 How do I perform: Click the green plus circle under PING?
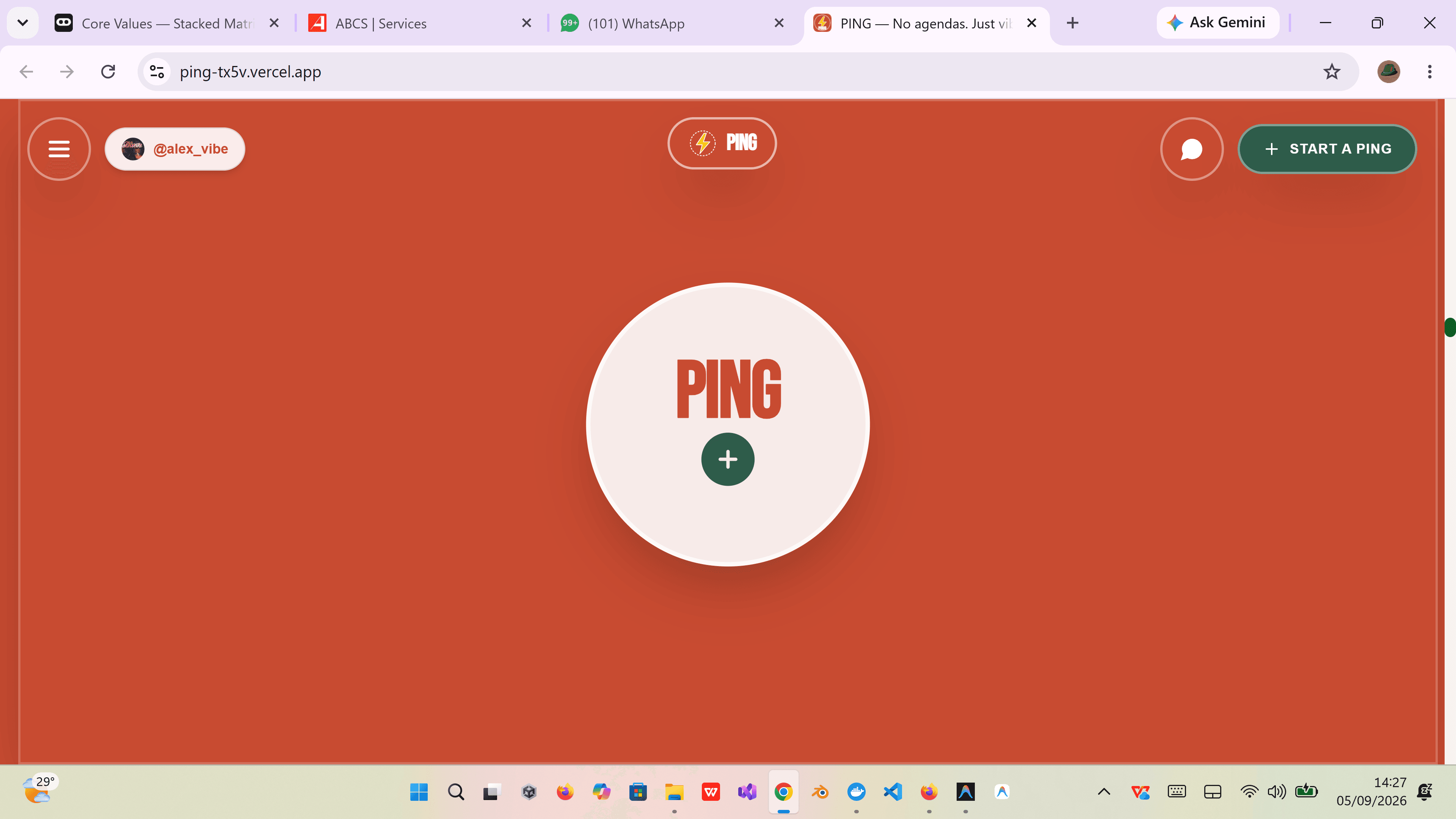[728, 459]
